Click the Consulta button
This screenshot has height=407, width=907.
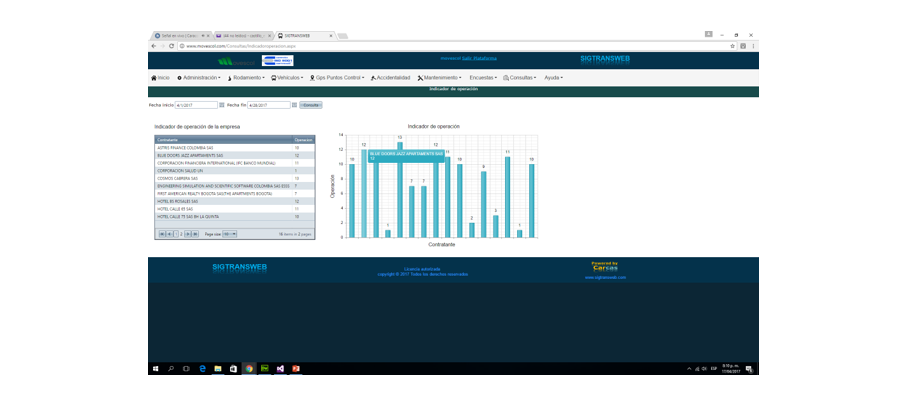pyautogui.click(x=311, y=105)
